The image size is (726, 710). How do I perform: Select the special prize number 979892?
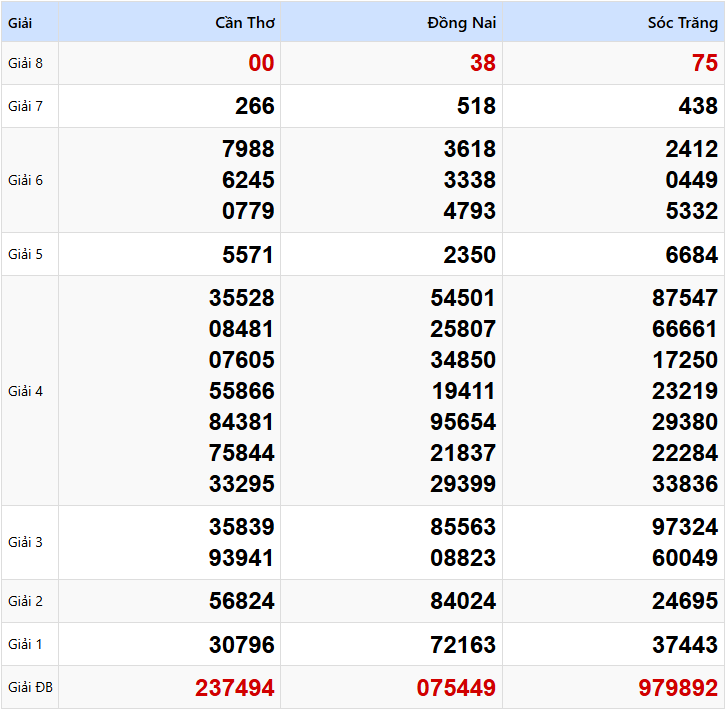click(x=678, y=688)
